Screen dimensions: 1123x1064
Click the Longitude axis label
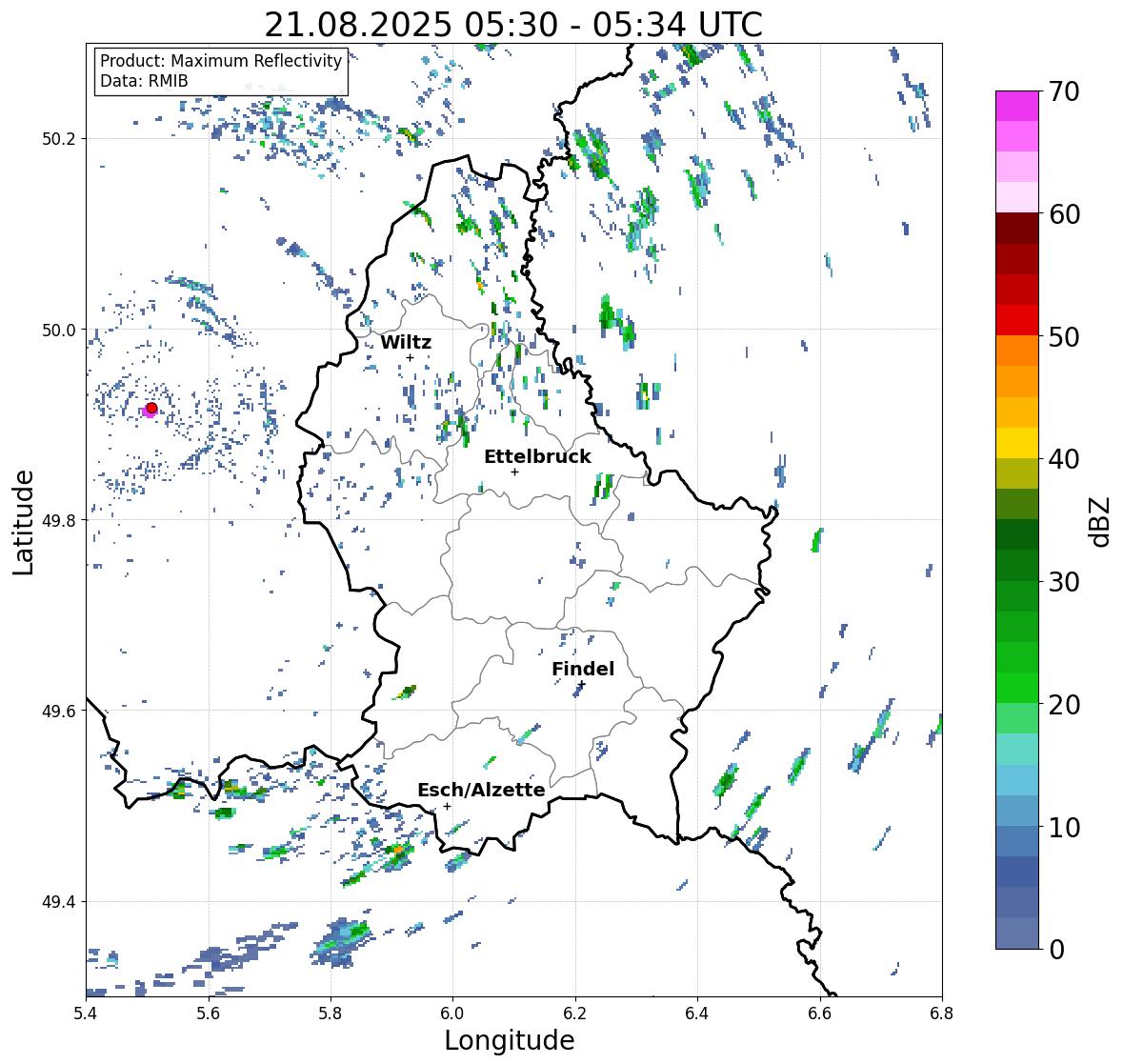[x=510, y=1040]
